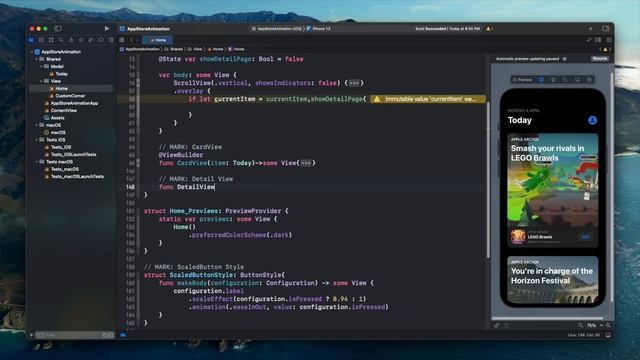640x360 pixels.
Task: Click the preview paused info icon
Action: (x=564, y=59)
